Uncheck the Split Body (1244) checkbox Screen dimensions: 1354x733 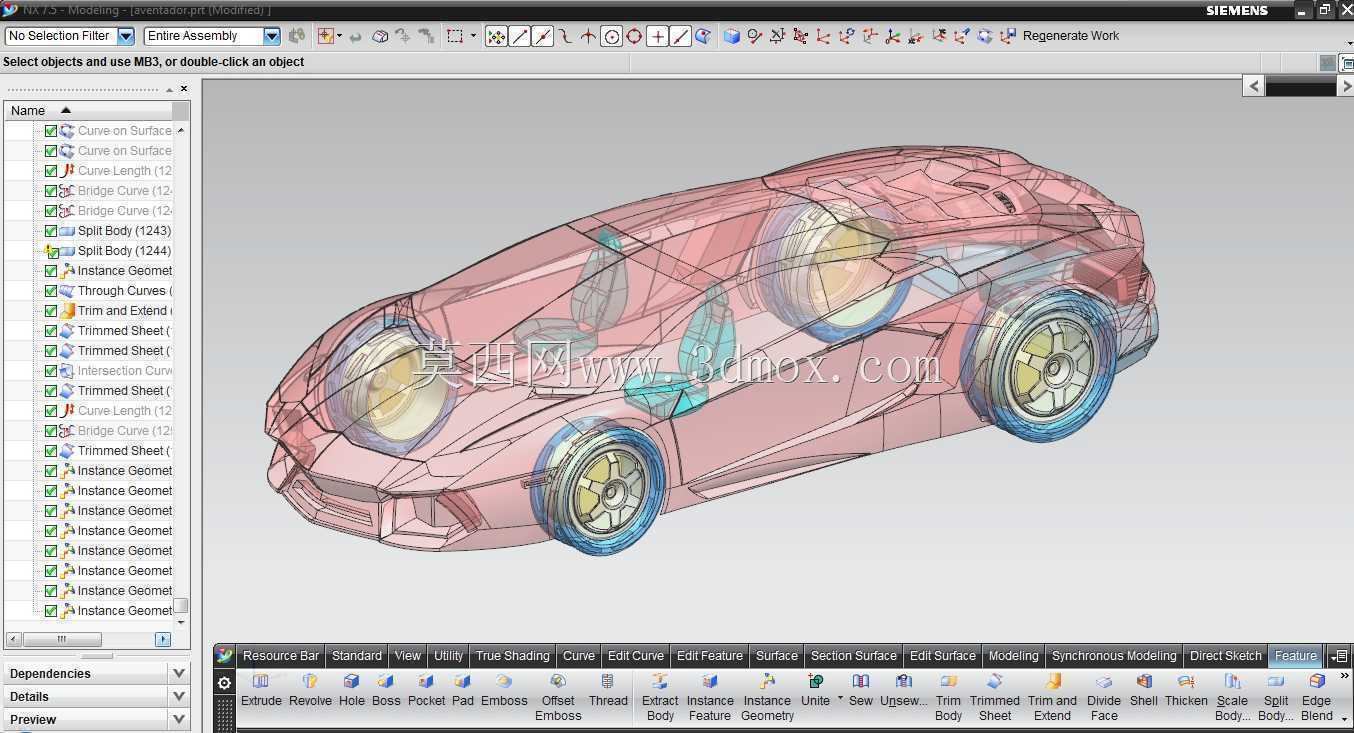(x=51, y=251)
